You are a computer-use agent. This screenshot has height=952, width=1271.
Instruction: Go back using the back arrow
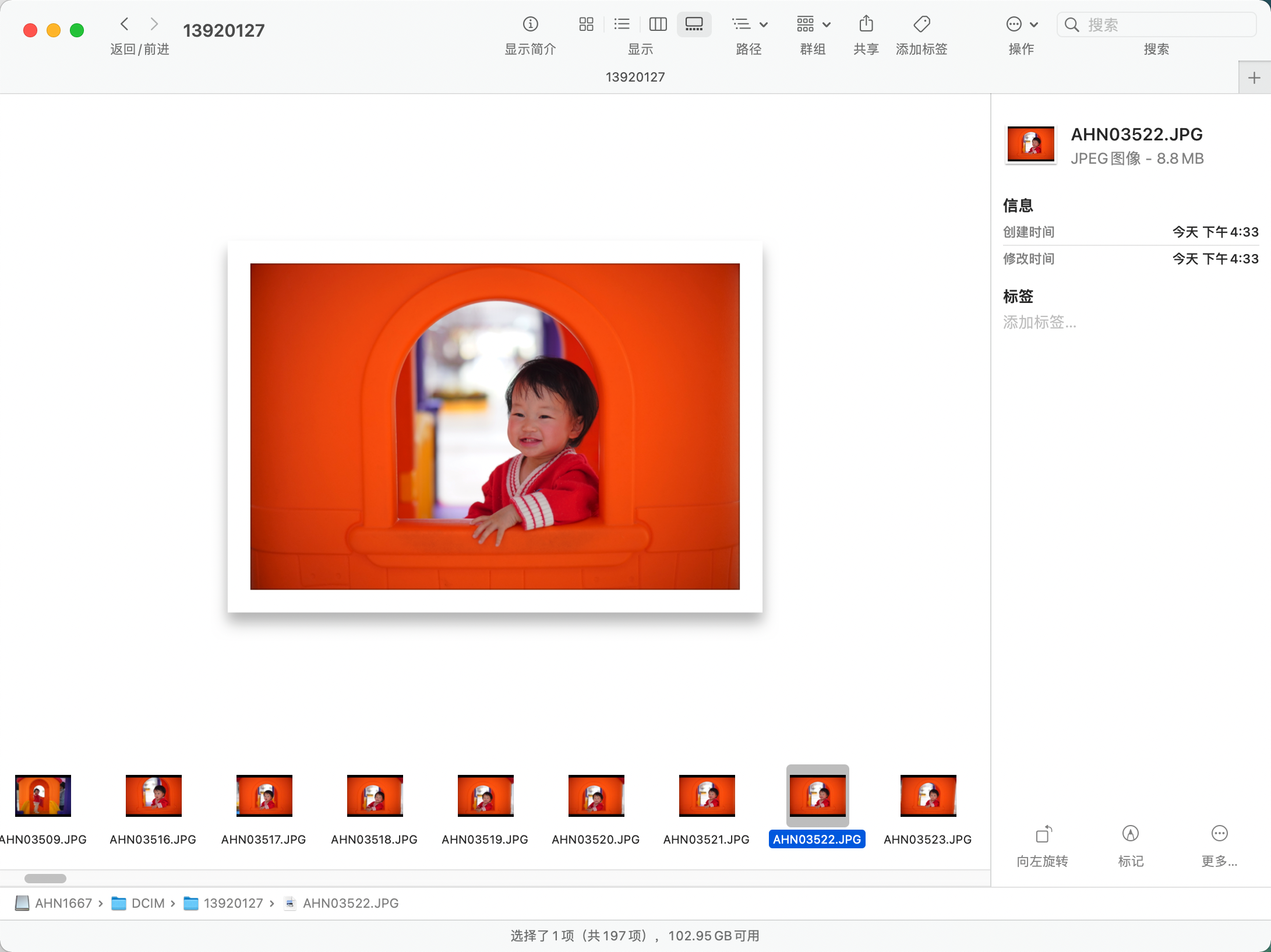pyautogui.click(x=124, y=24)
